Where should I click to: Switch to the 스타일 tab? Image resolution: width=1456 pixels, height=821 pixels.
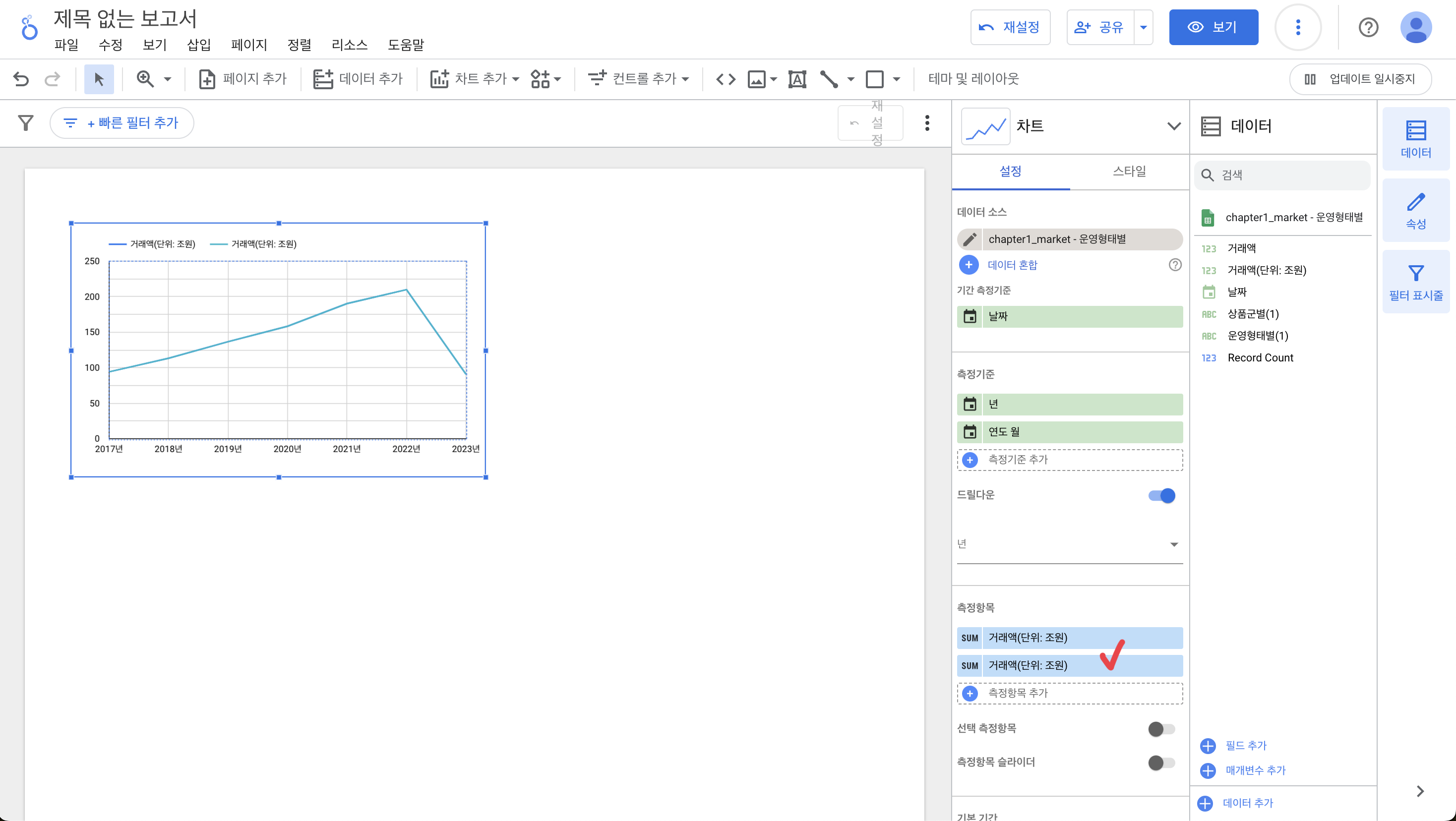pos(1129,171)
